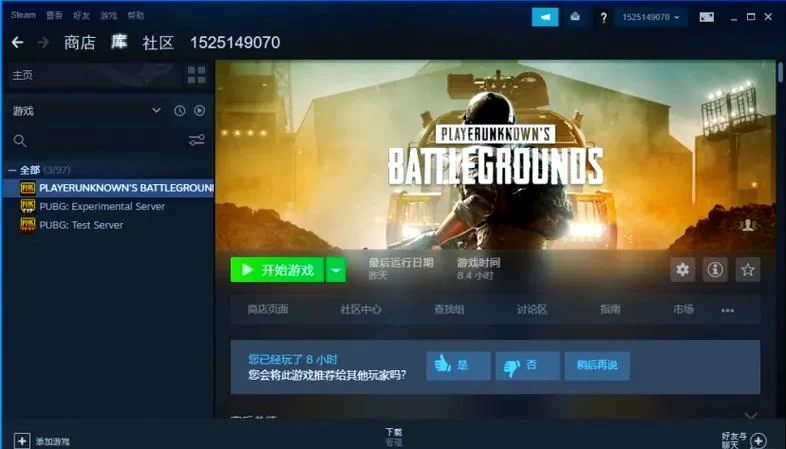The height and width of the screenshot is (449, 786).
Task: Open the 游戏 games menu in menu bar
Action: (x=108, y=16)
